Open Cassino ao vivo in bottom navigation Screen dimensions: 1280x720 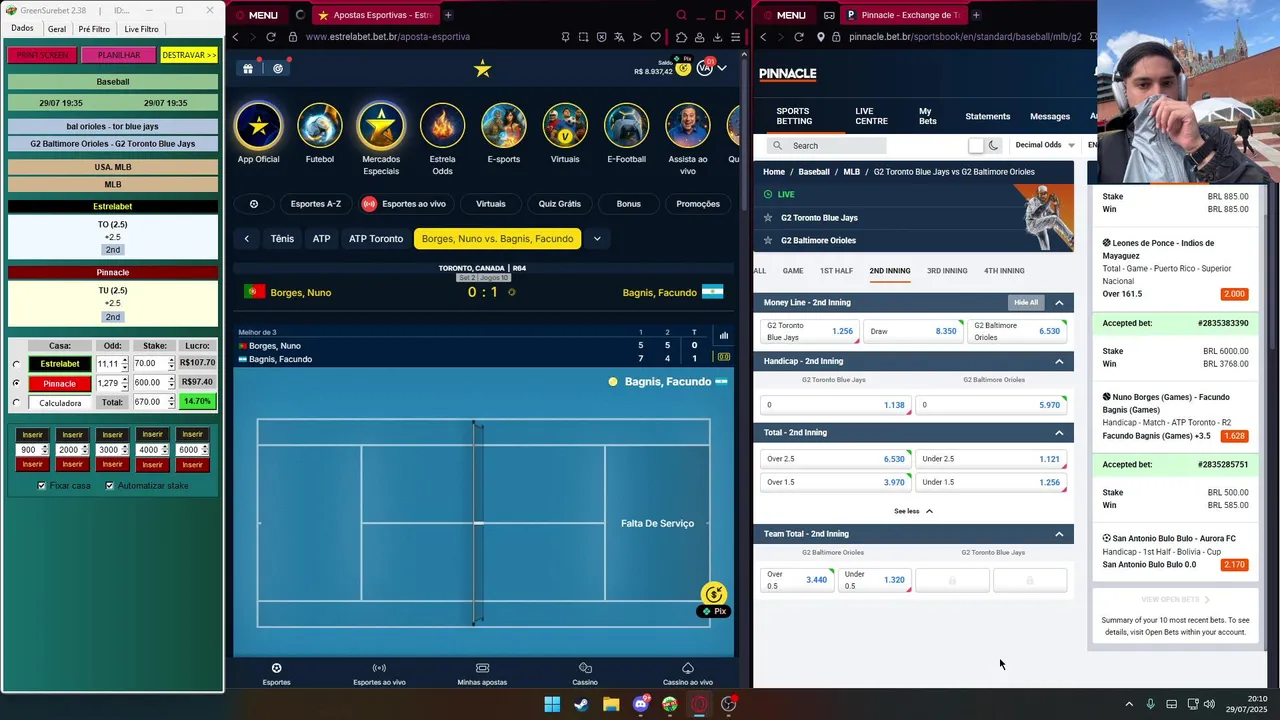(x=688, y=674)
